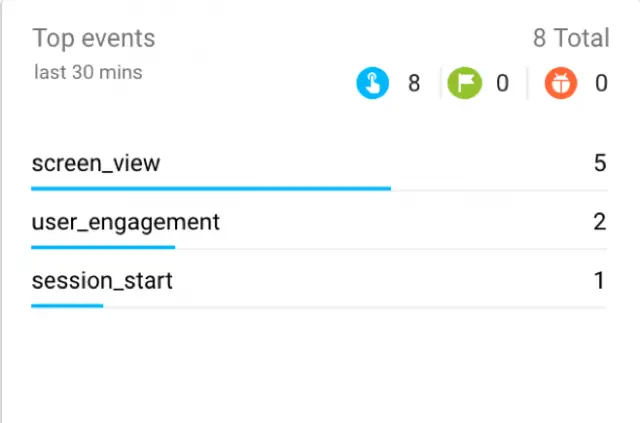
Task: Click the blank area below the events list
Action: [x=320, y=365]
